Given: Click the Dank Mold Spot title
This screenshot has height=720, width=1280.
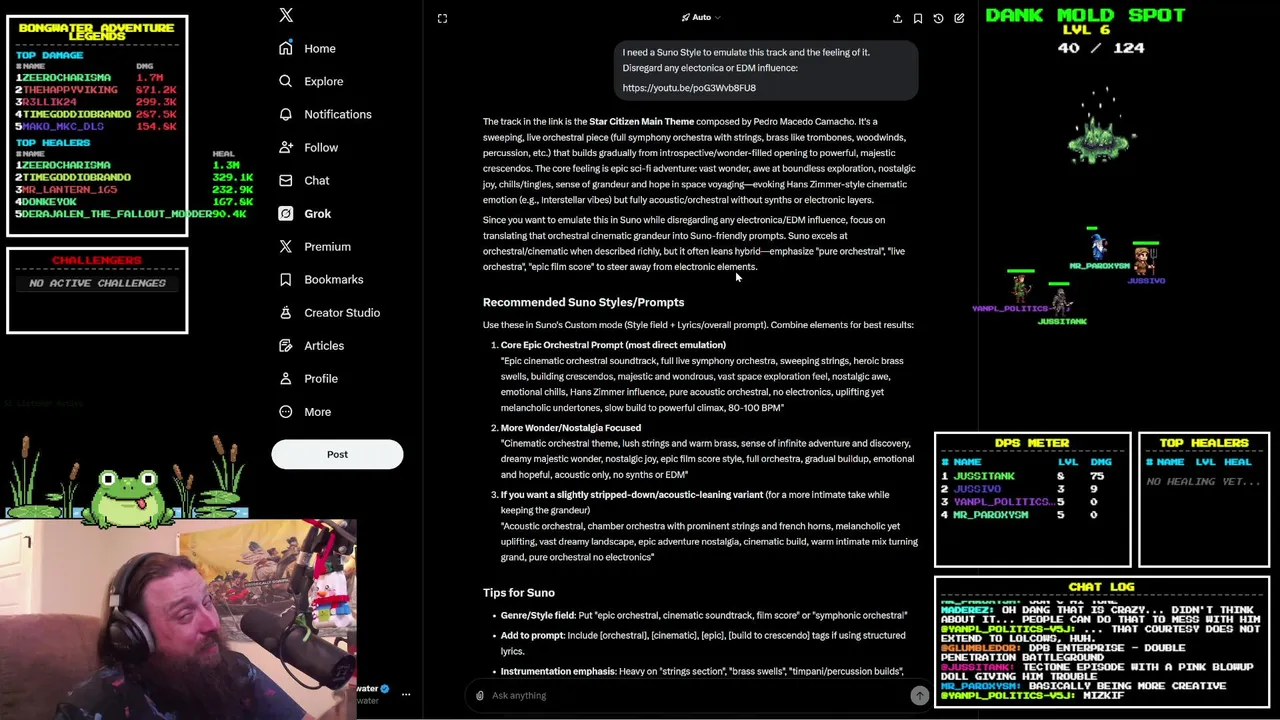Looking at the screenshot, I should pos(1086,15).
